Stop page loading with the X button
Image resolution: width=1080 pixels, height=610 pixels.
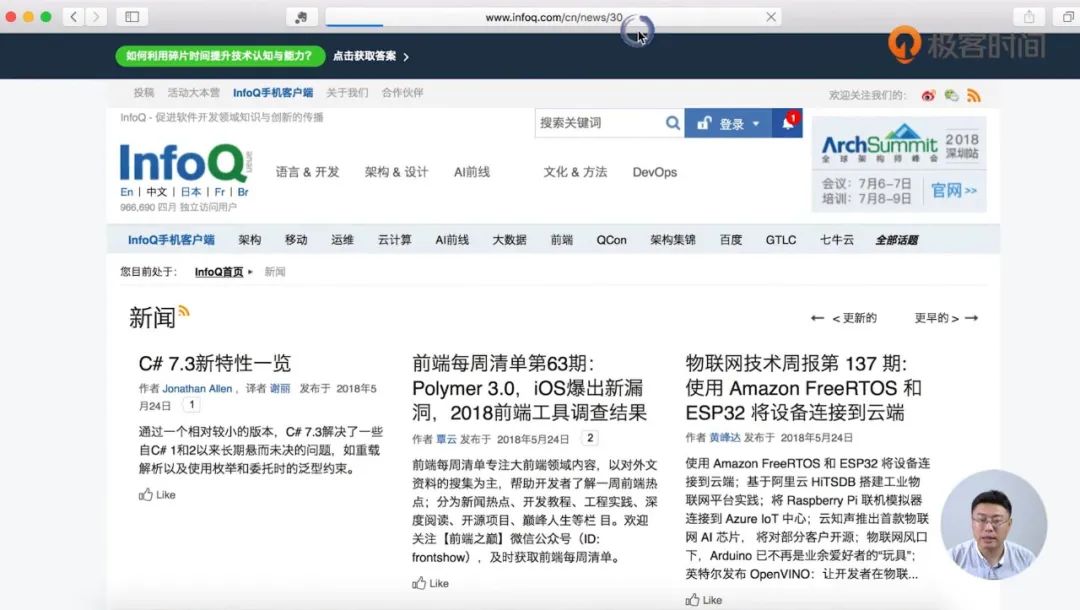pyautogui.click(x=771, y=17)
